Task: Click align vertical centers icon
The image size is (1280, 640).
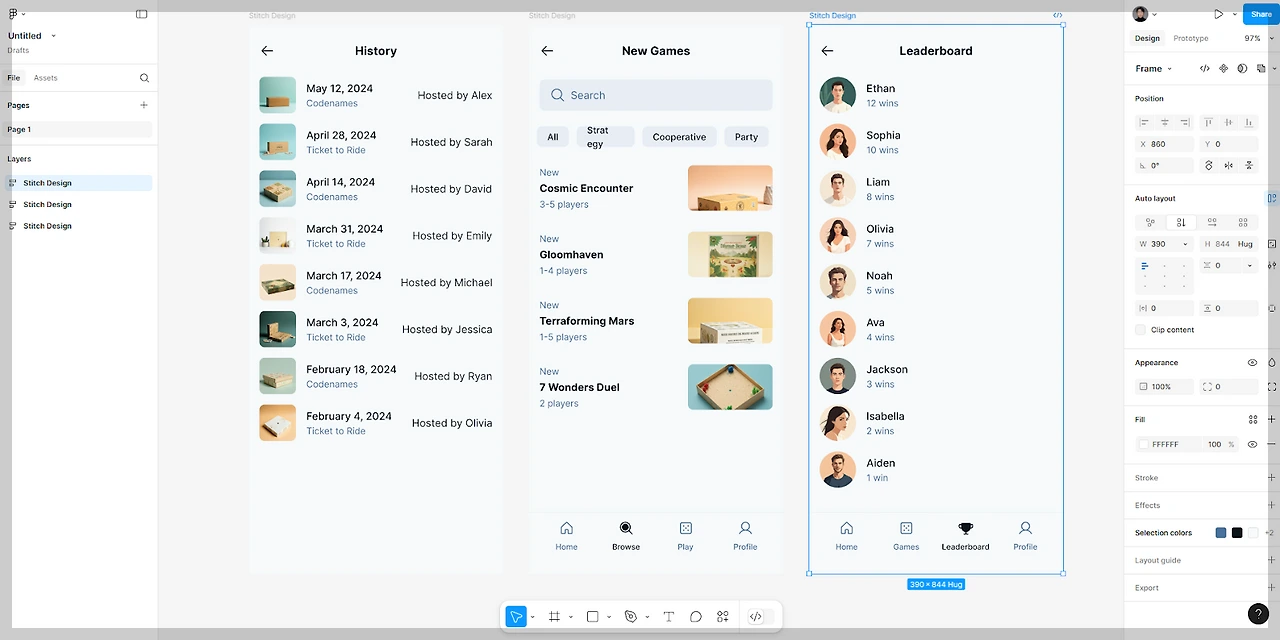Action: (x=1229, y=122)
